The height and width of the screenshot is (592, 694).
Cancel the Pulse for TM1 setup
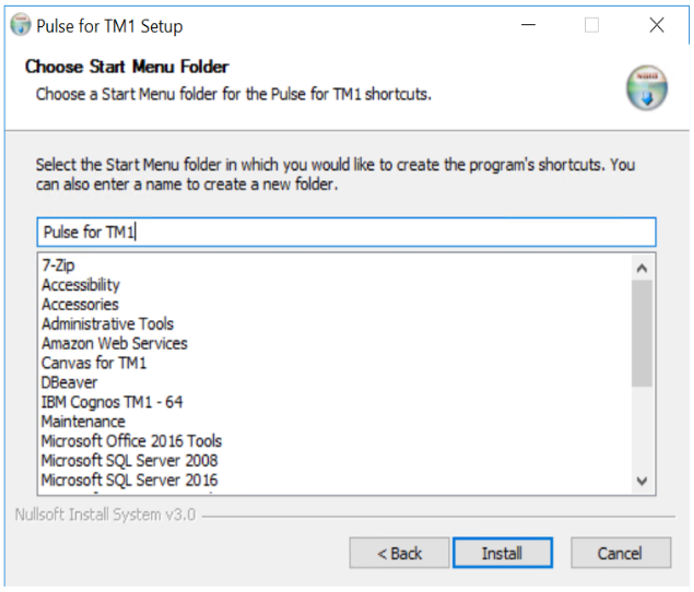(620, 553)
